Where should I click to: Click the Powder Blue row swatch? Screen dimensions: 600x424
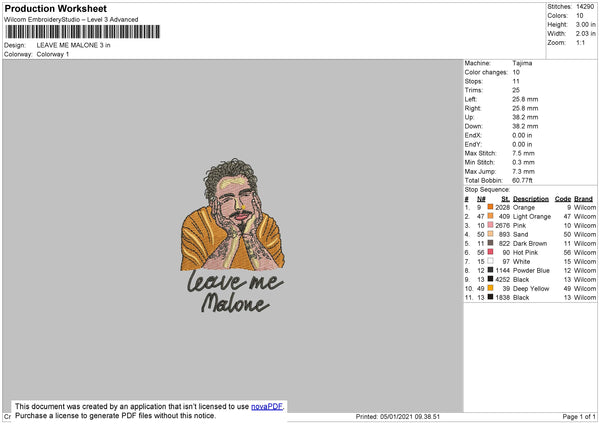pos(490,270)
